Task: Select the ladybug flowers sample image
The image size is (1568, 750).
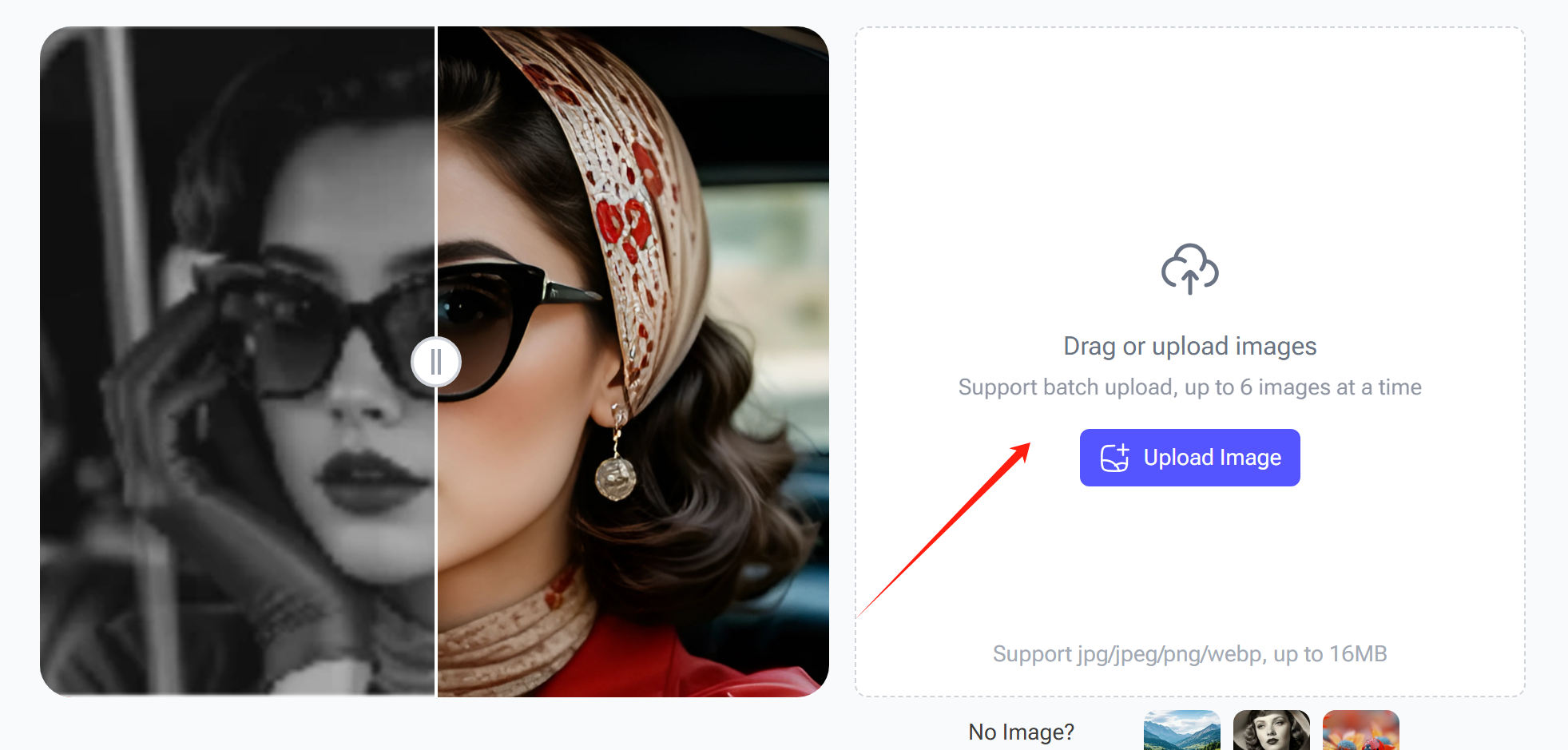Action: coord(1360,732)
